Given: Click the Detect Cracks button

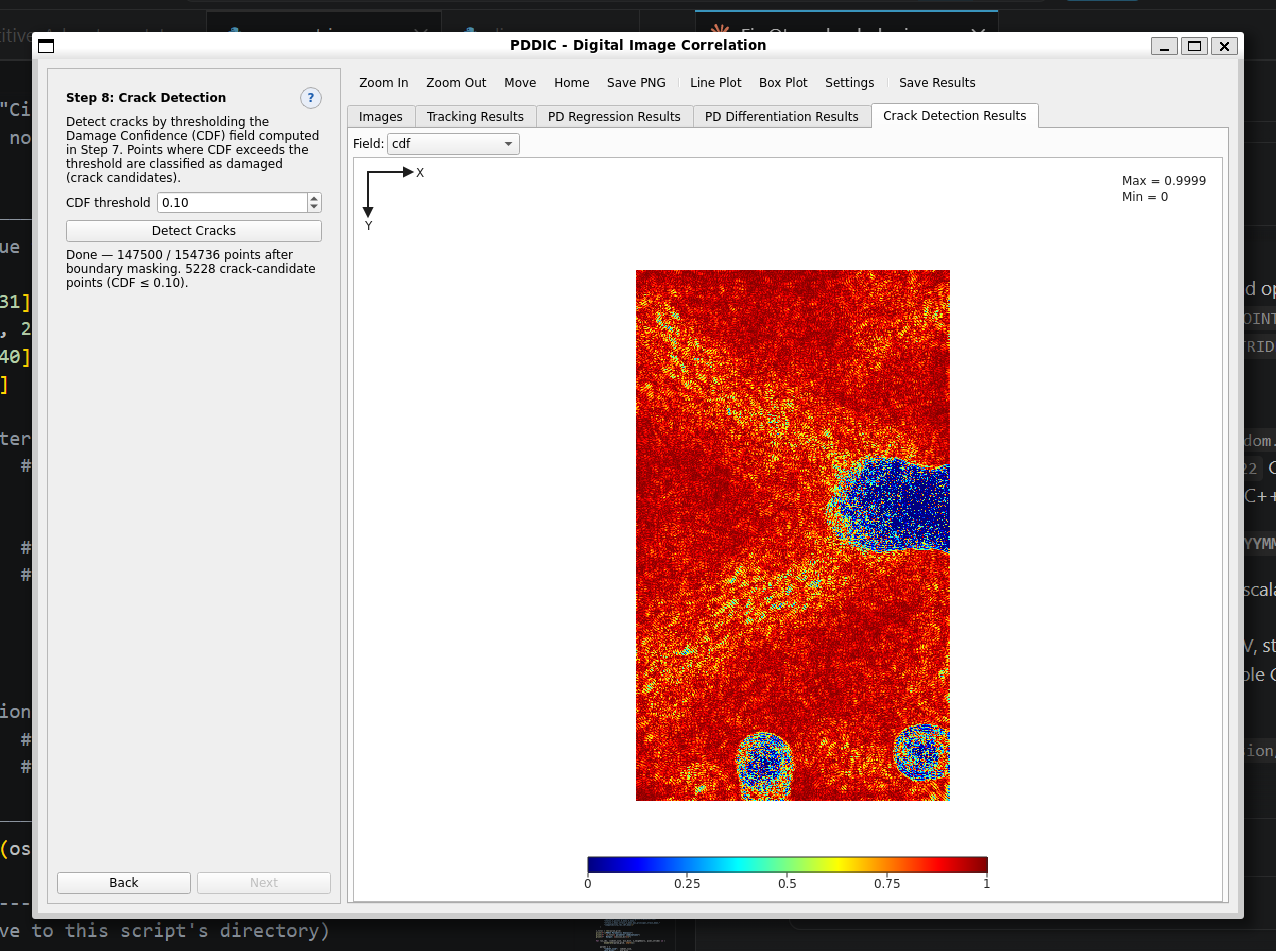Looking at the screenshot, I should click(x=194, y=231).
